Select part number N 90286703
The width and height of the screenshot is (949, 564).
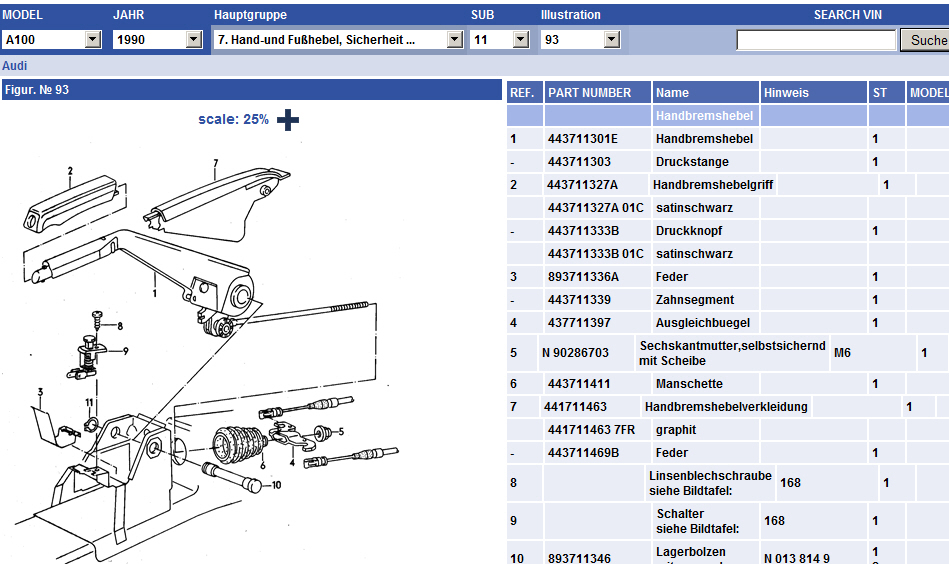pyautogui.click(x=575, y=353)
